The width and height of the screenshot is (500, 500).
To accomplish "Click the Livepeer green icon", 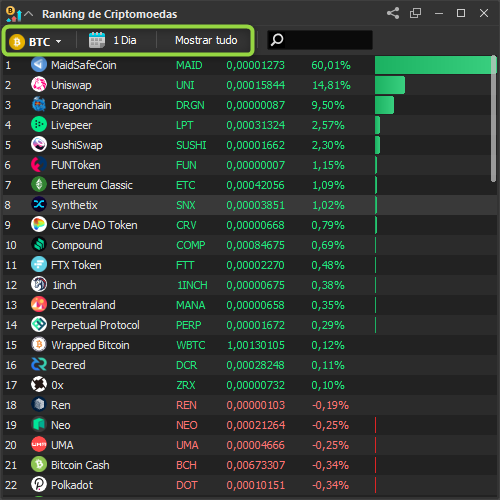I will [39, 125].
